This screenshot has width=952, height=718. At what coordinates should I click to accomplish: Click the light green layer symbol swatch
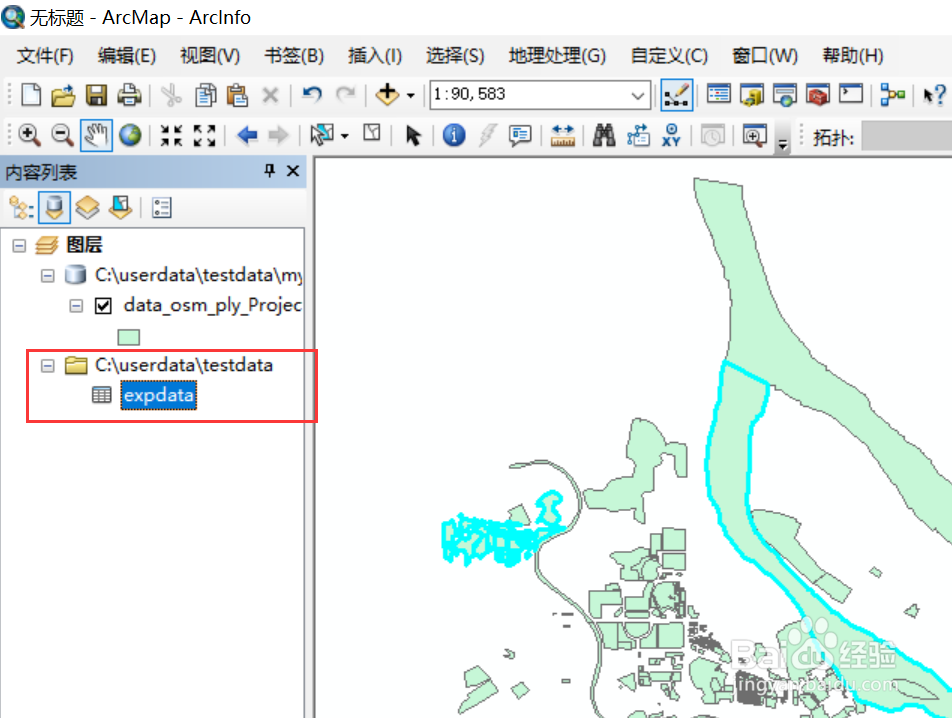click(129, 337)
